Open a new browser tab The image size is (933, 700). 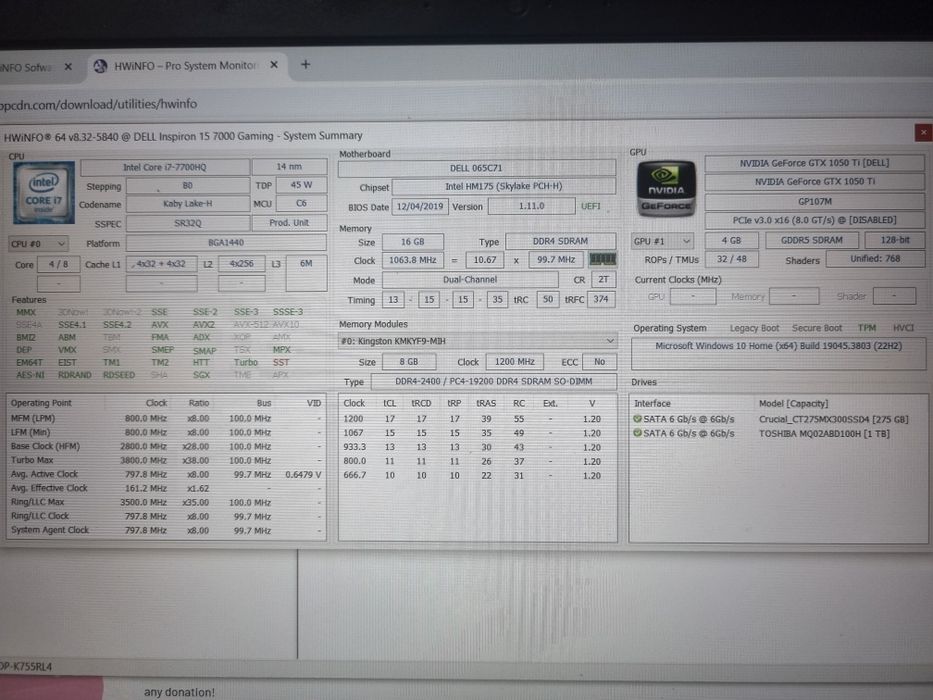point(305,64)
